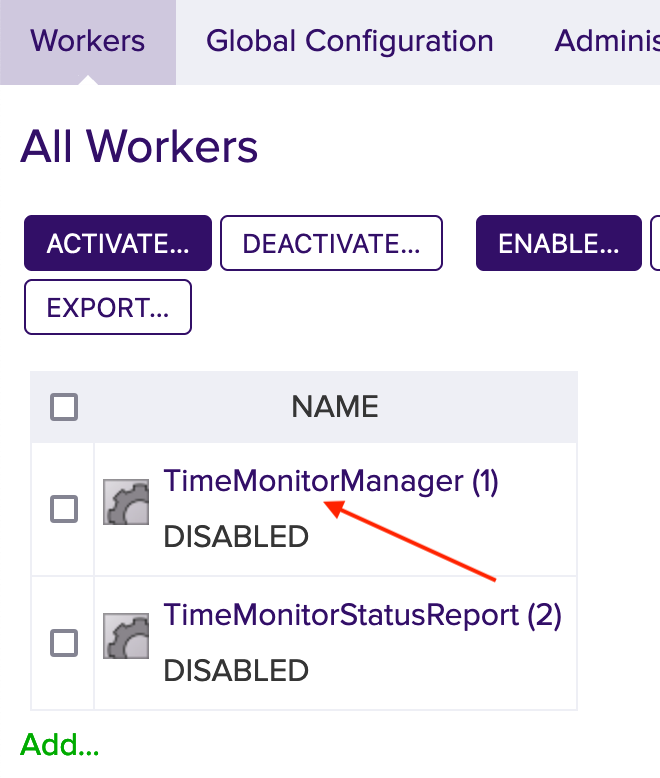Switch to the Workers tab
Image resolution: width=660 pixels, height=778 pixels.
88,42
